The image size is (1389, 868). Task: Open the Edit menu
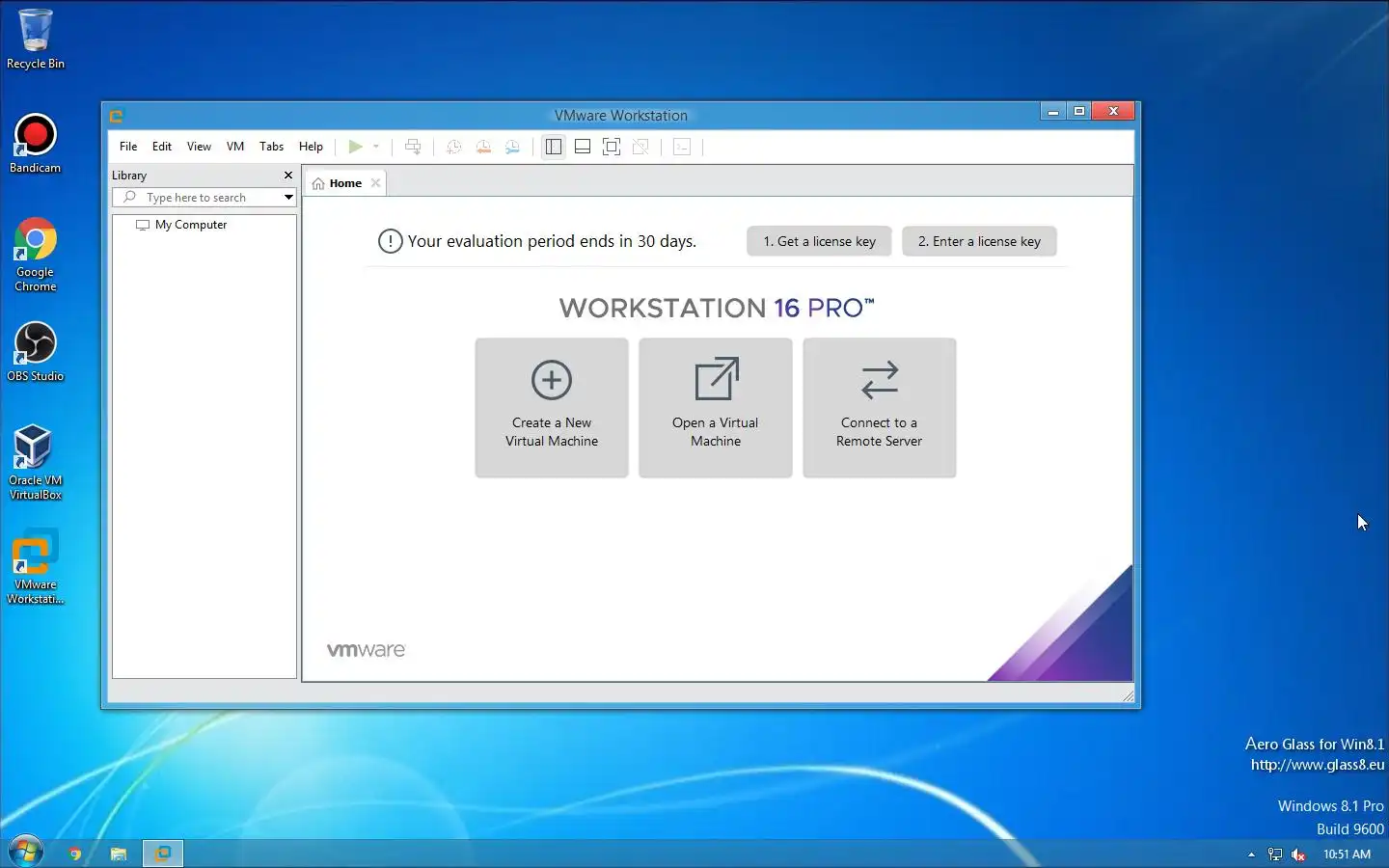(162, 147)
